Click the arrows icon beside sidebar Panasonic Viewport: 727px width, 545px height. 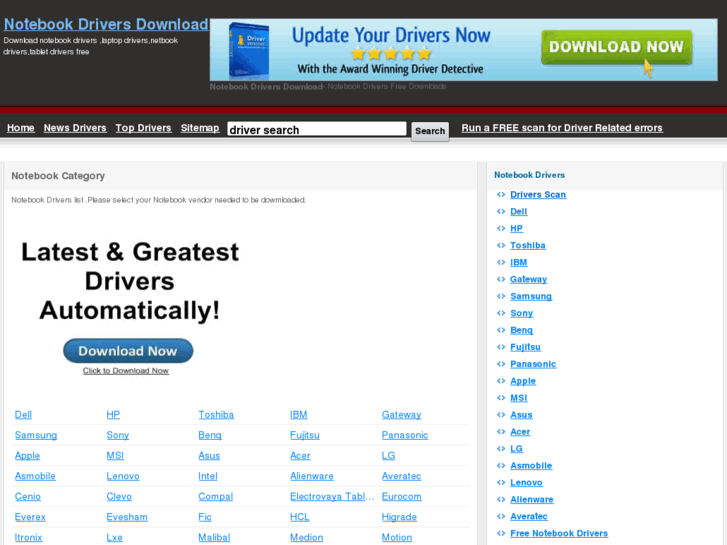click(x=501, y=364)
